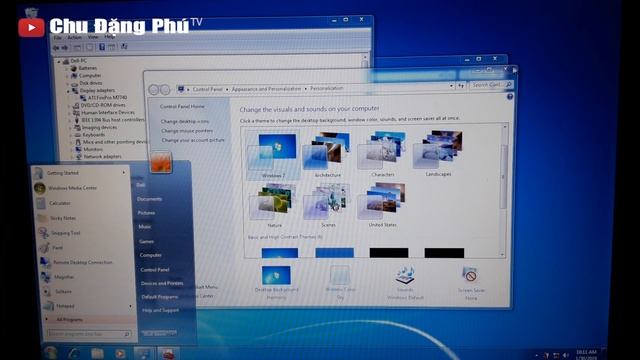Launch Snipping Tool from Start menu
The width and height of the screenshot is (640, 360).
coord(83,233)
